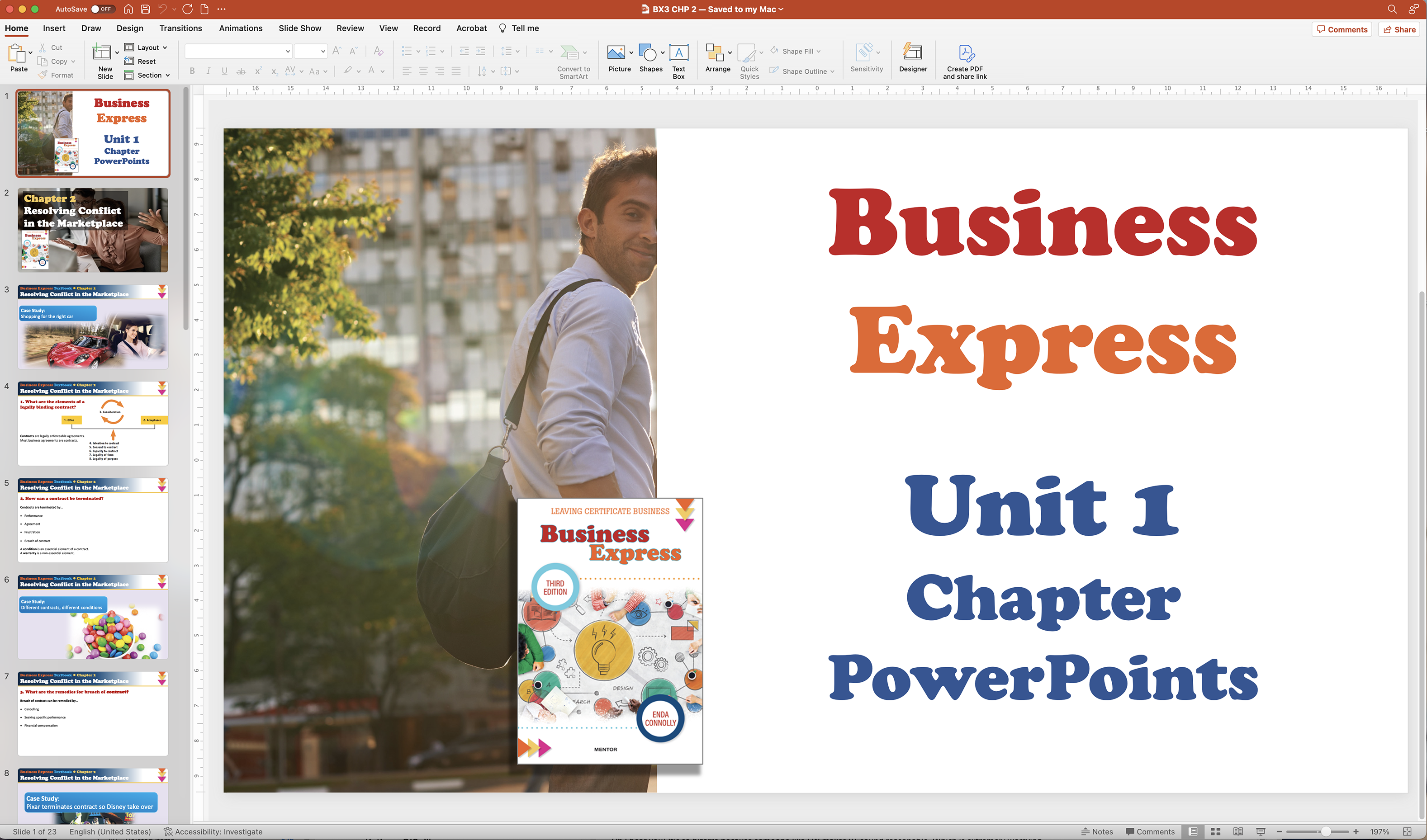This screenshot has height=840, width=1427.
Task: Open the Paste options dropdown arrow
Action: 31,53
